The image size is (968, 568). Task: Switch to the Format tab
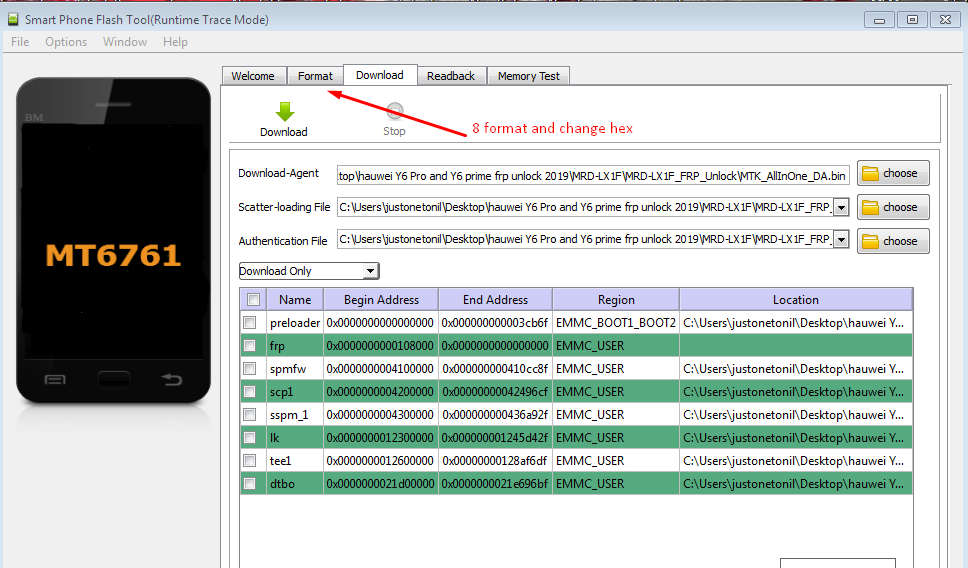pyautogui.click(x=315, y=76)
